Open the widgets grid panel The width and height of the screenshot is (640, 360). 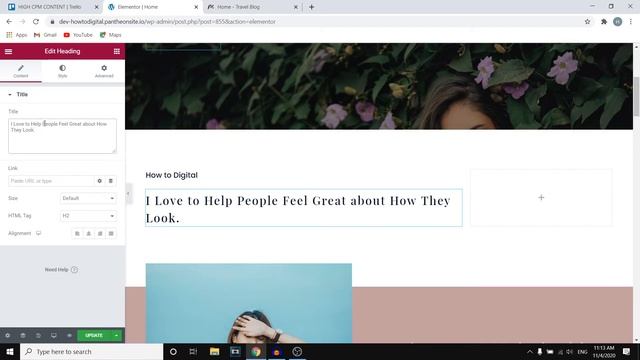point(117,51)
